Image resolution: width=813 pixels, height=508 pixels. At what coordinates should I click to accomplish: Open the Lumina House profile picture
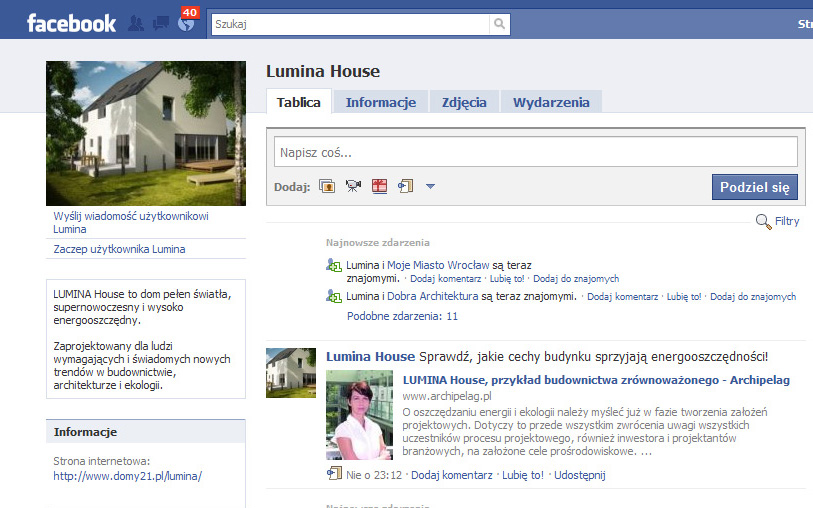click(146, 133)
